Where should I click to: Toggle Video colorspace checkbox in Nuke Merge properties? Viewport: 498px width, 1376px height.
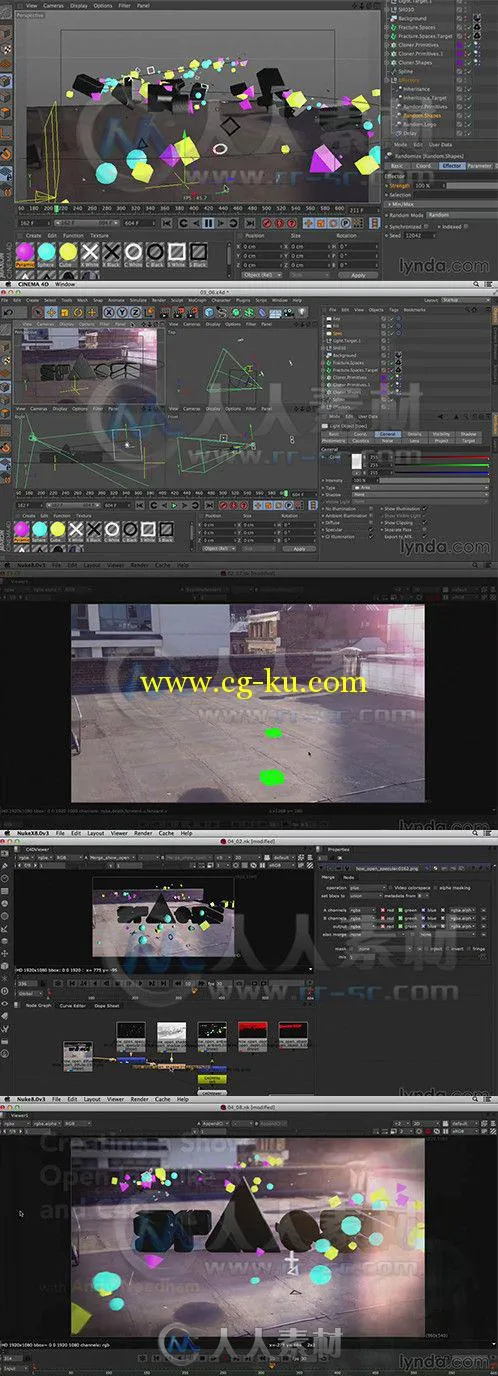(390, 888)
